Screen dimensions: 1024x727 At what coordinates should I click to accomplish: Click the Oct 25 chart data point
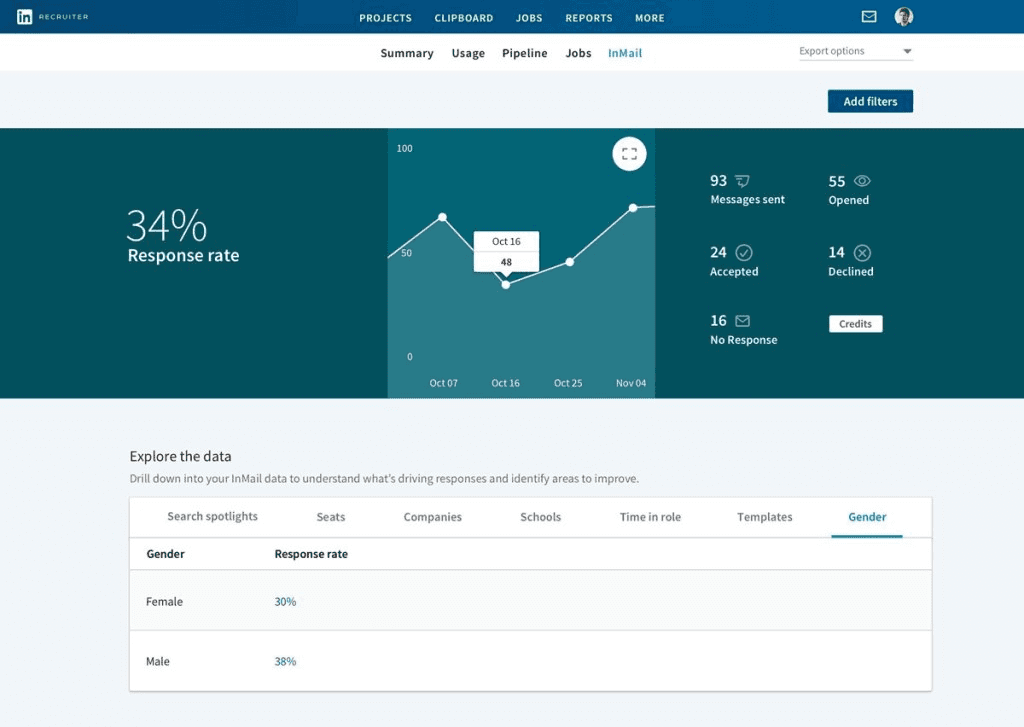[569, 262]
